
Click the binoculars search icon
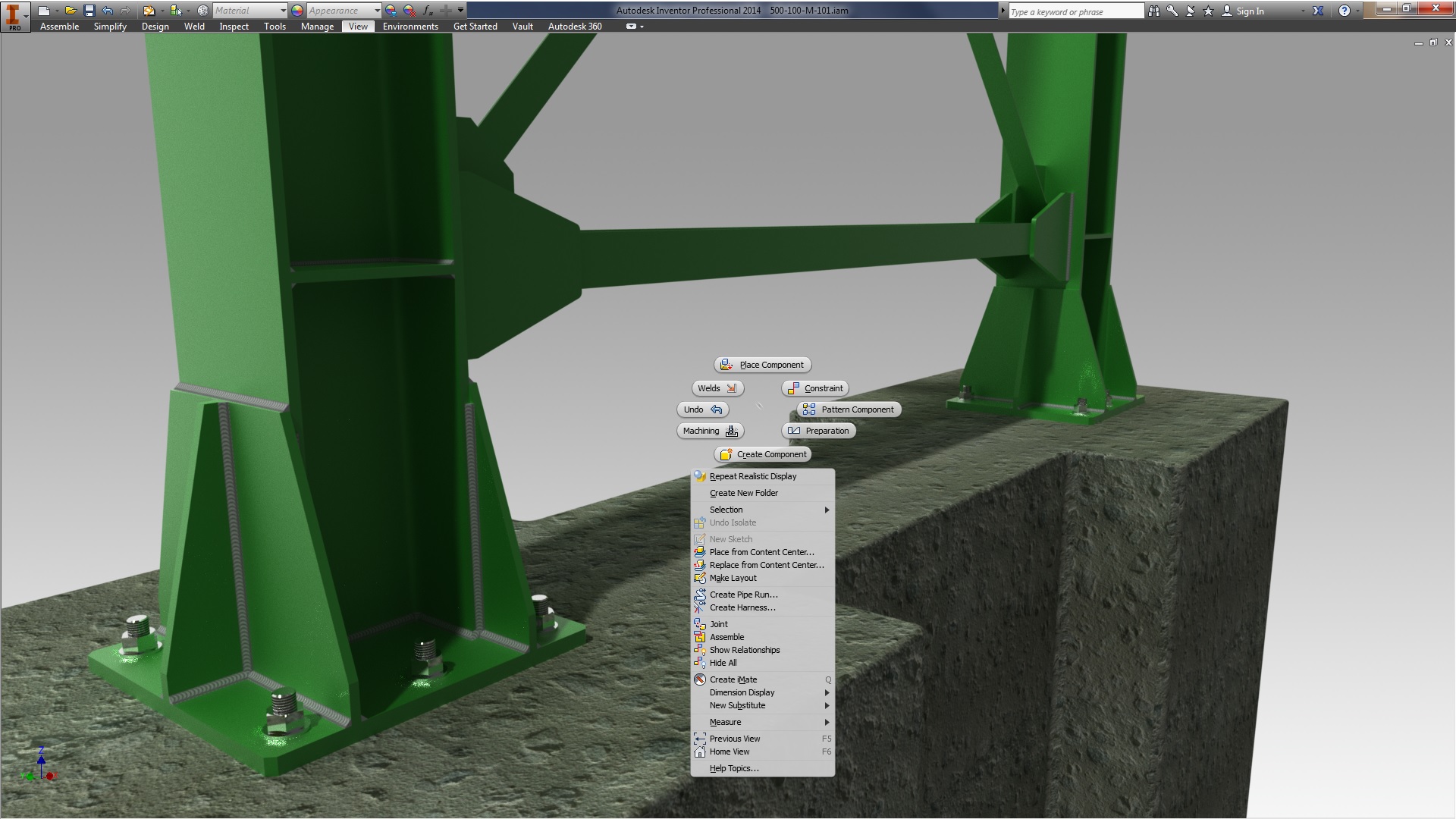pos(1153,11)
